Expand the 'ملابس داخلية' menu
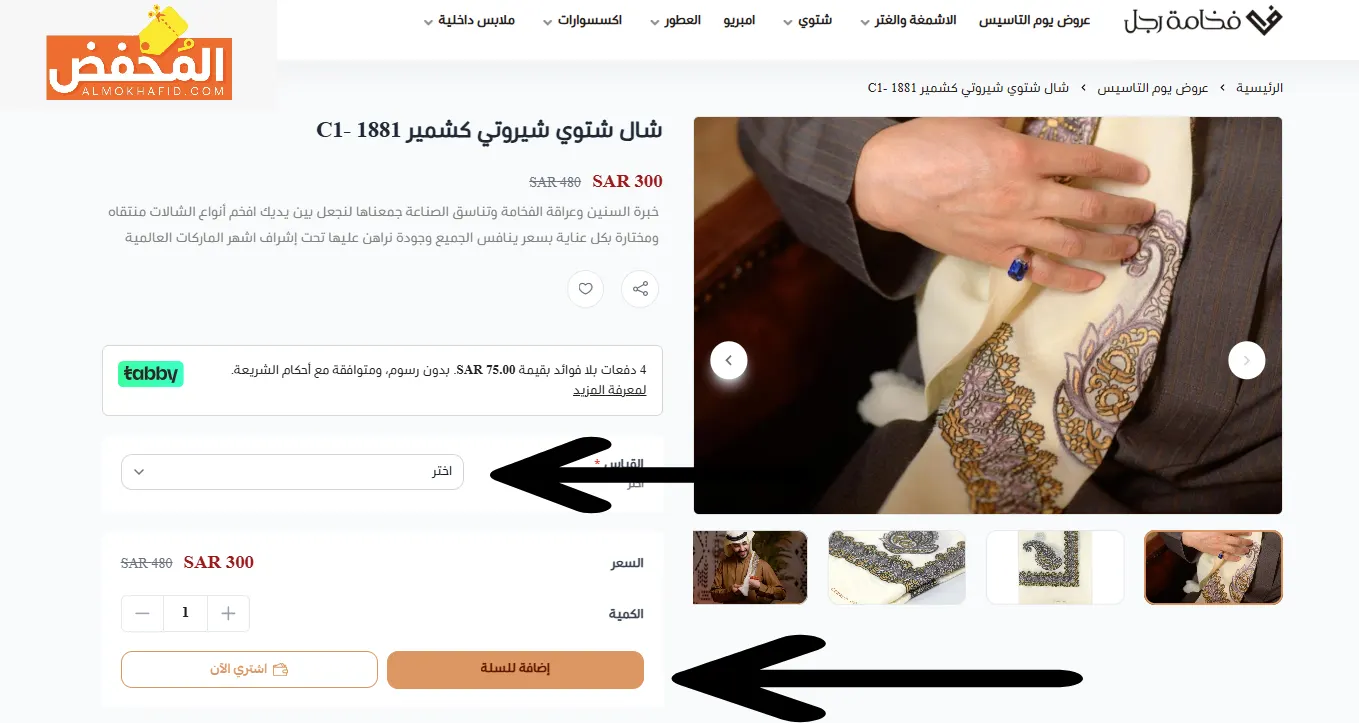1359x723 pixels. [x=469, y=21]
